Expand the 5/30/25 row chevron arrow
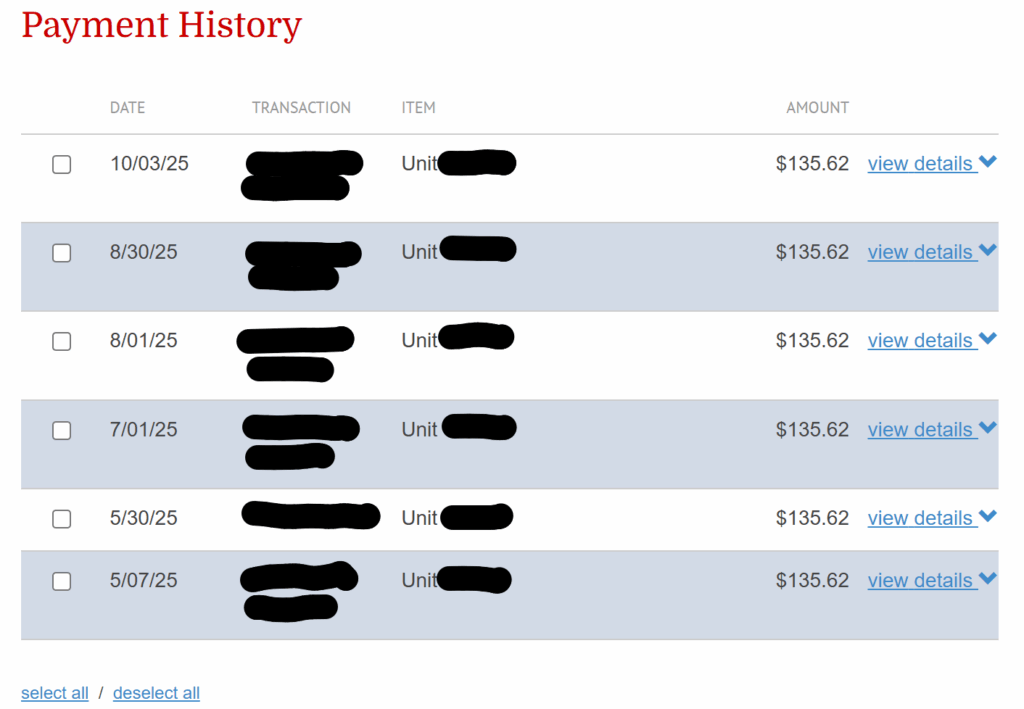 coord(988,516)
